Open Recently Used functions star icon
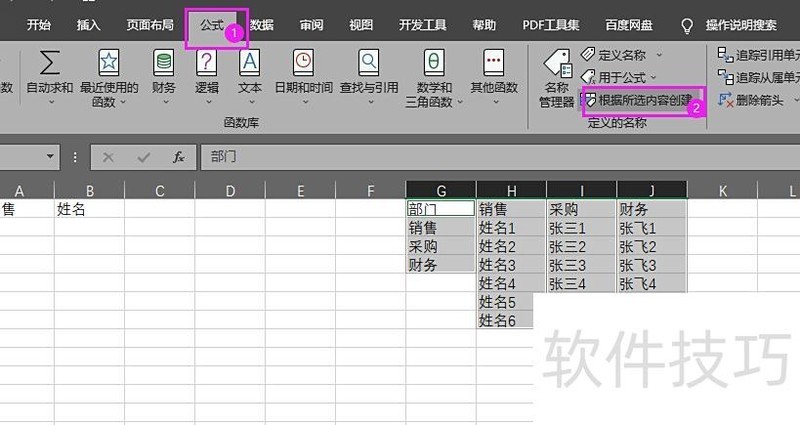The width and height of the screenshot is (800, 425). tap(109, 63)
